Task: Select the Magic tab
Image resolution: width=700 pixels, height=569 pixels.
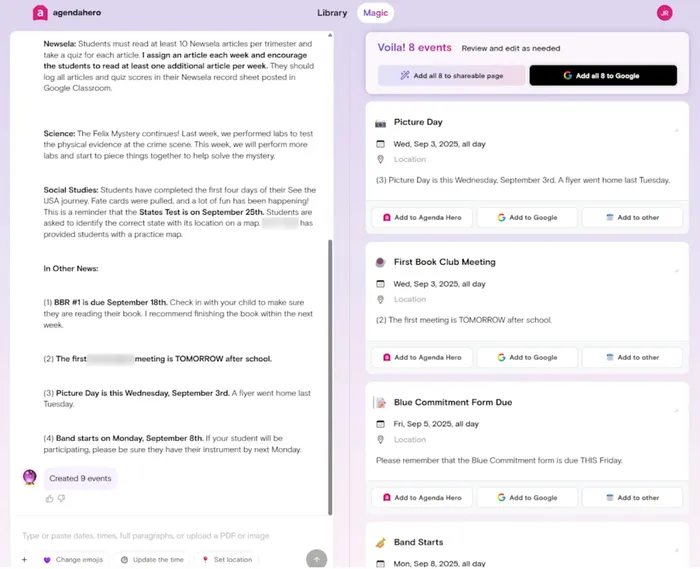Action: 376,13
